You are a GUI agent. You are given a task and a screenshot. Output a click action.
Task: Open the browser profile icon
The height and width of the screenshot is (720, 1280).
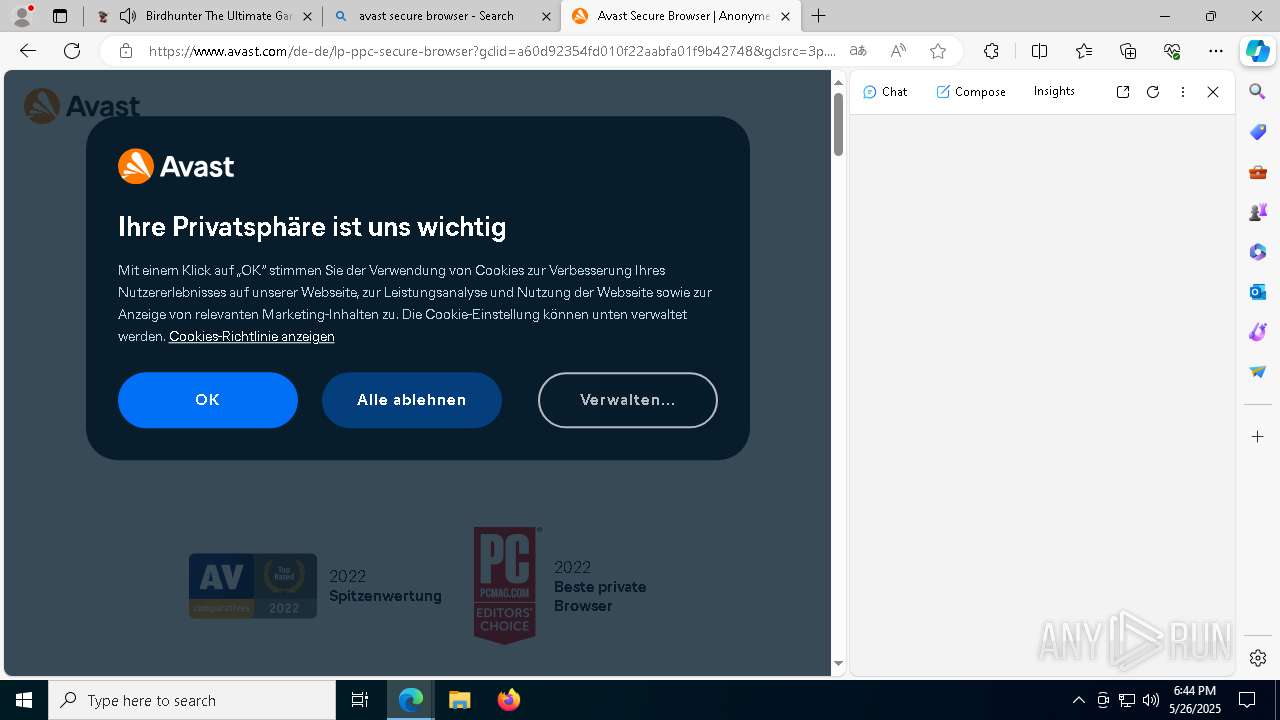tap(21, 16)
